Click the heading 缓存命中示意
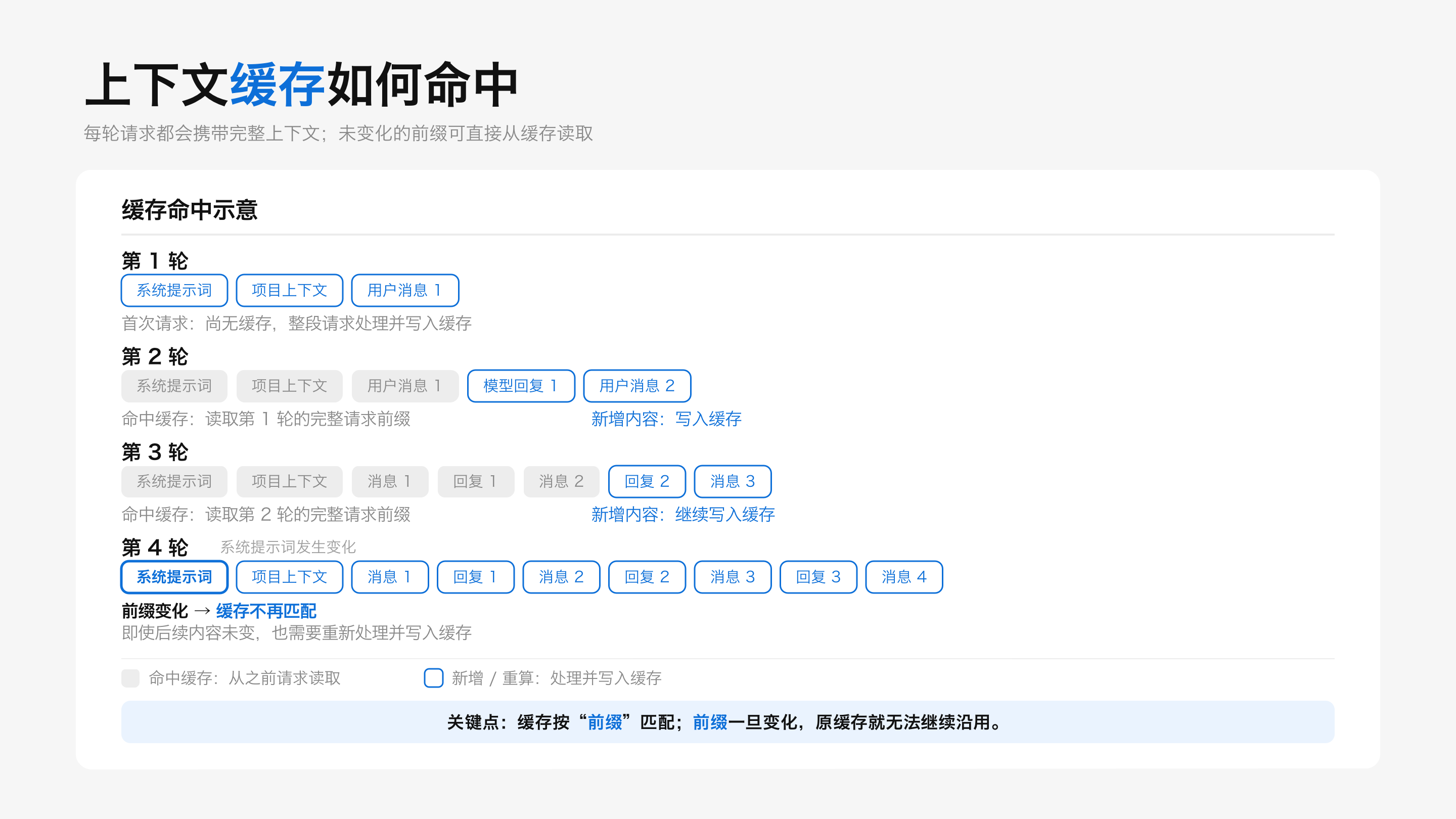The image size is (1456, 819). [190, 210]
